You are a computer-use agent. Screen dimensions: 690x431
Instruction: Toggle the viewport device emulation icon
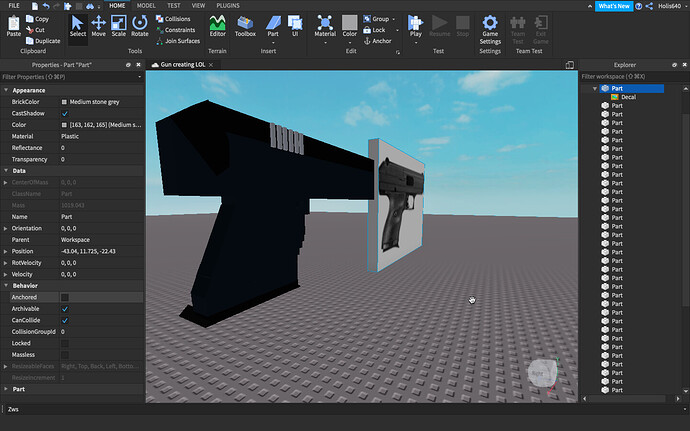tap(569, 65)
